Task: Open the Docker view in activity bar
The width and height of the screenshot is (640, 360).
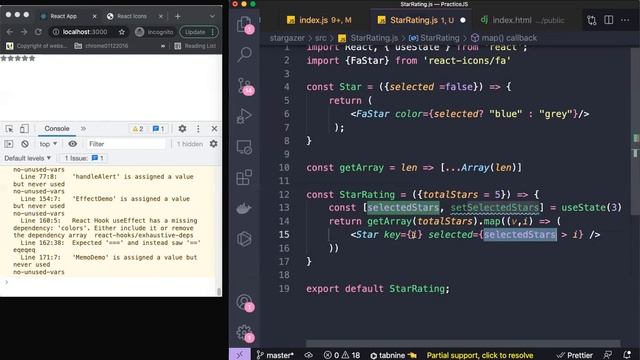Action: [x=244, y=209]
